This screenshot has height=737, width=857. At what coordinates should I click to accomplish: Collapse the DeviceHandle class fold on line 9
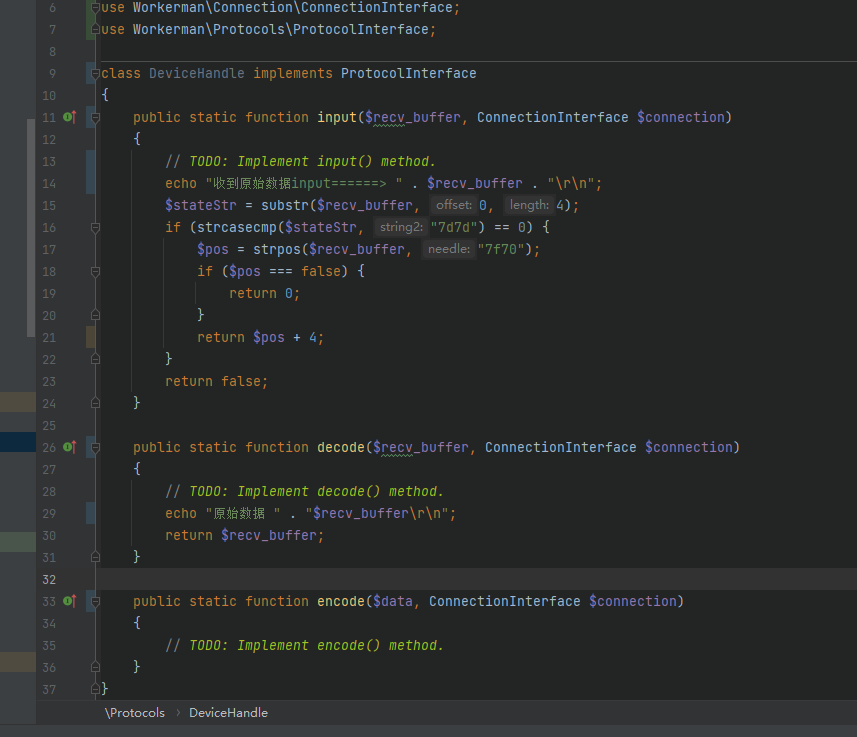(x=95, y=73)
